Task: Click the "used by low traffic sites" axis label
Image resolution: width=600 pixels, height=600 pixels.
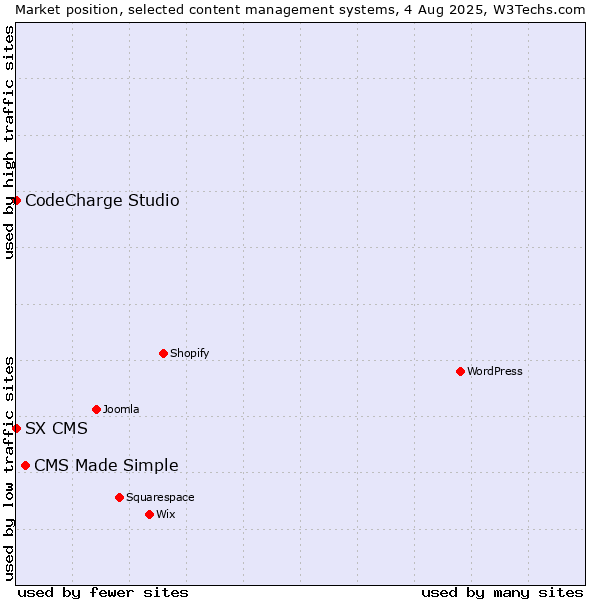Action: coord(8,470)
